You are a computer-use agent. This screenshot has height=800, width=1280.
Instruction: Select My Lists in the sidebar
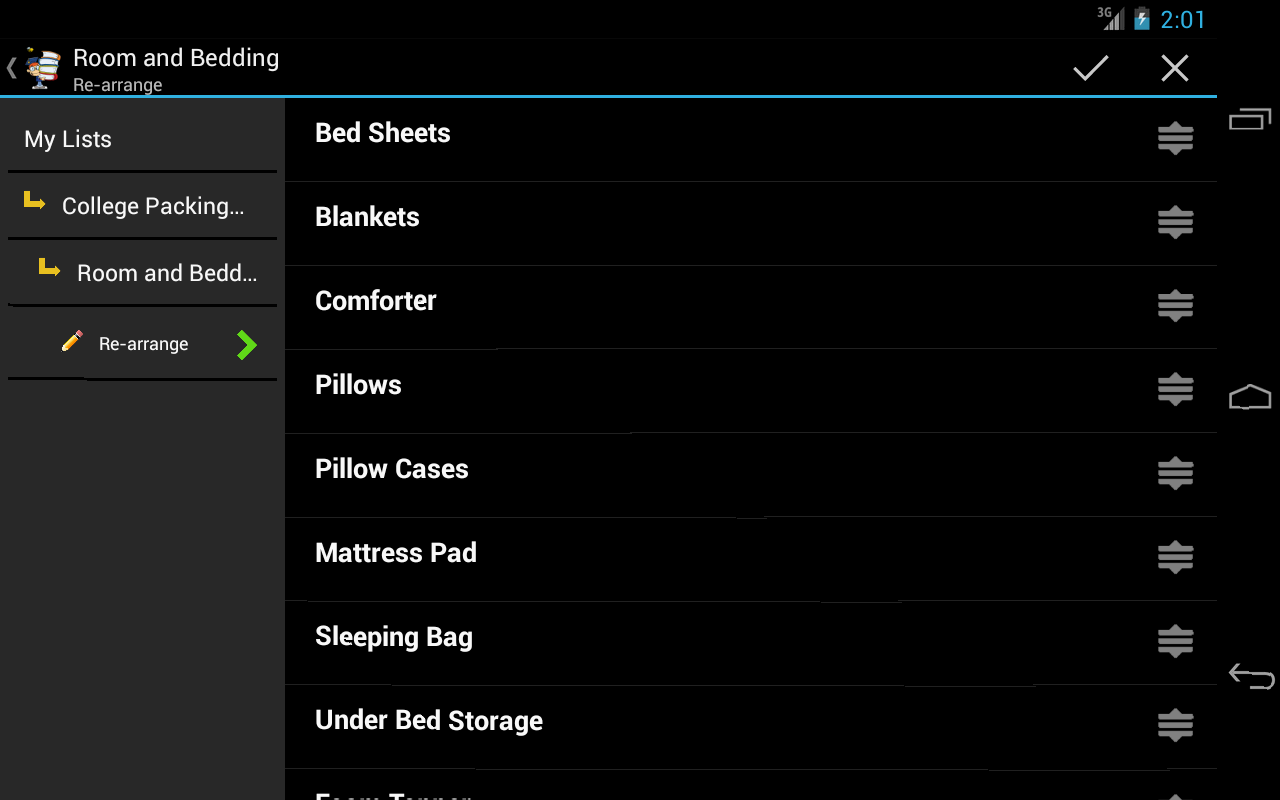pos(67,139)
